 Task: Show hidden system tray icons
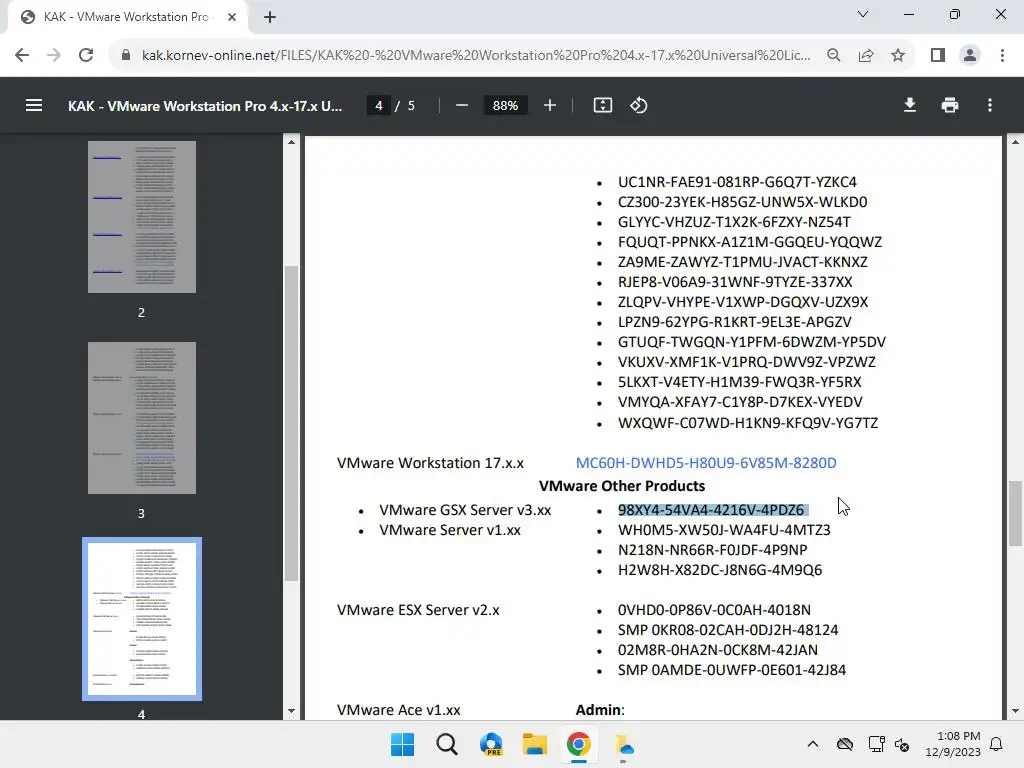click(x=812, y=744)
